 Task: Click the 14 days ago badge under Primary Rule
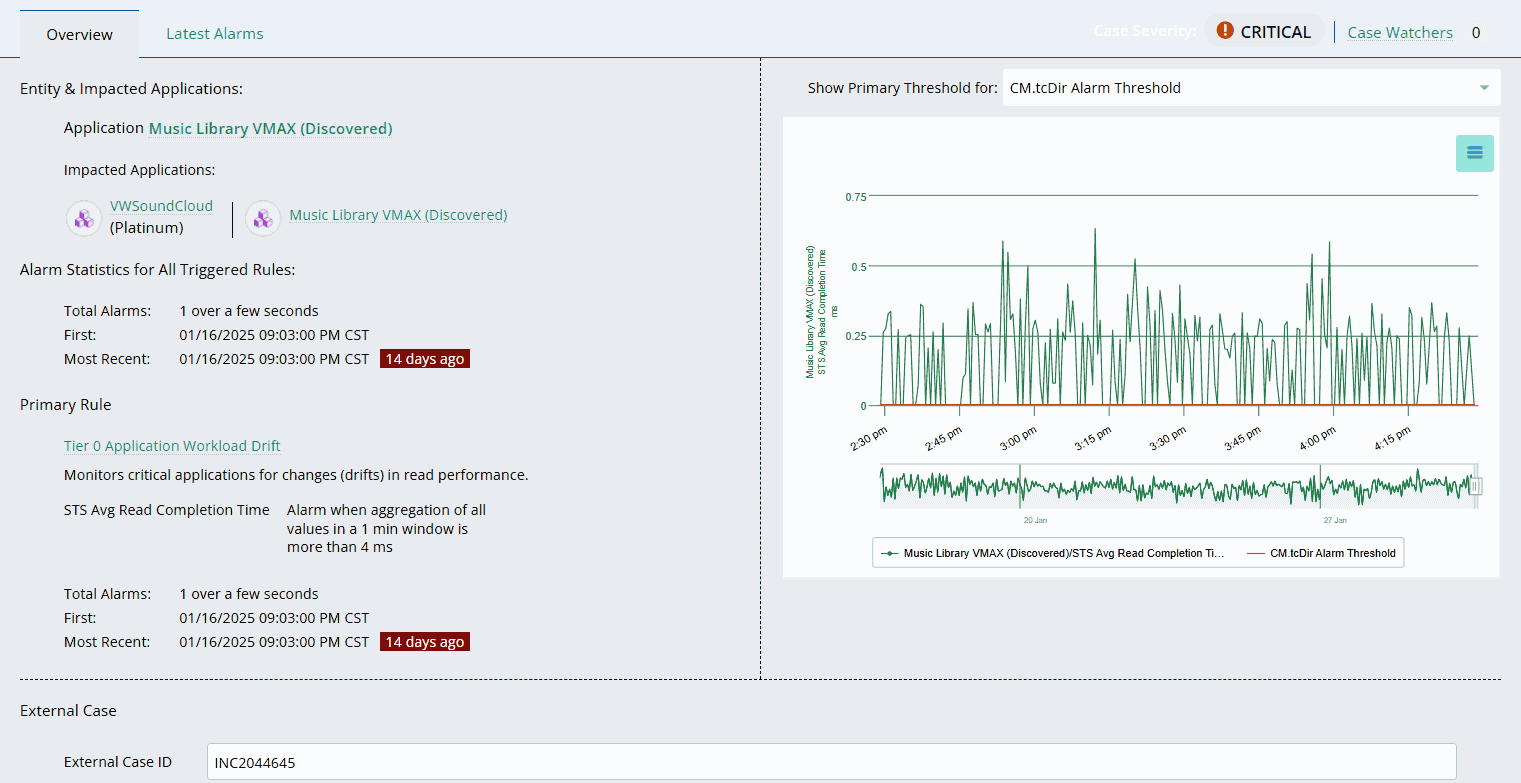point(425,642)
